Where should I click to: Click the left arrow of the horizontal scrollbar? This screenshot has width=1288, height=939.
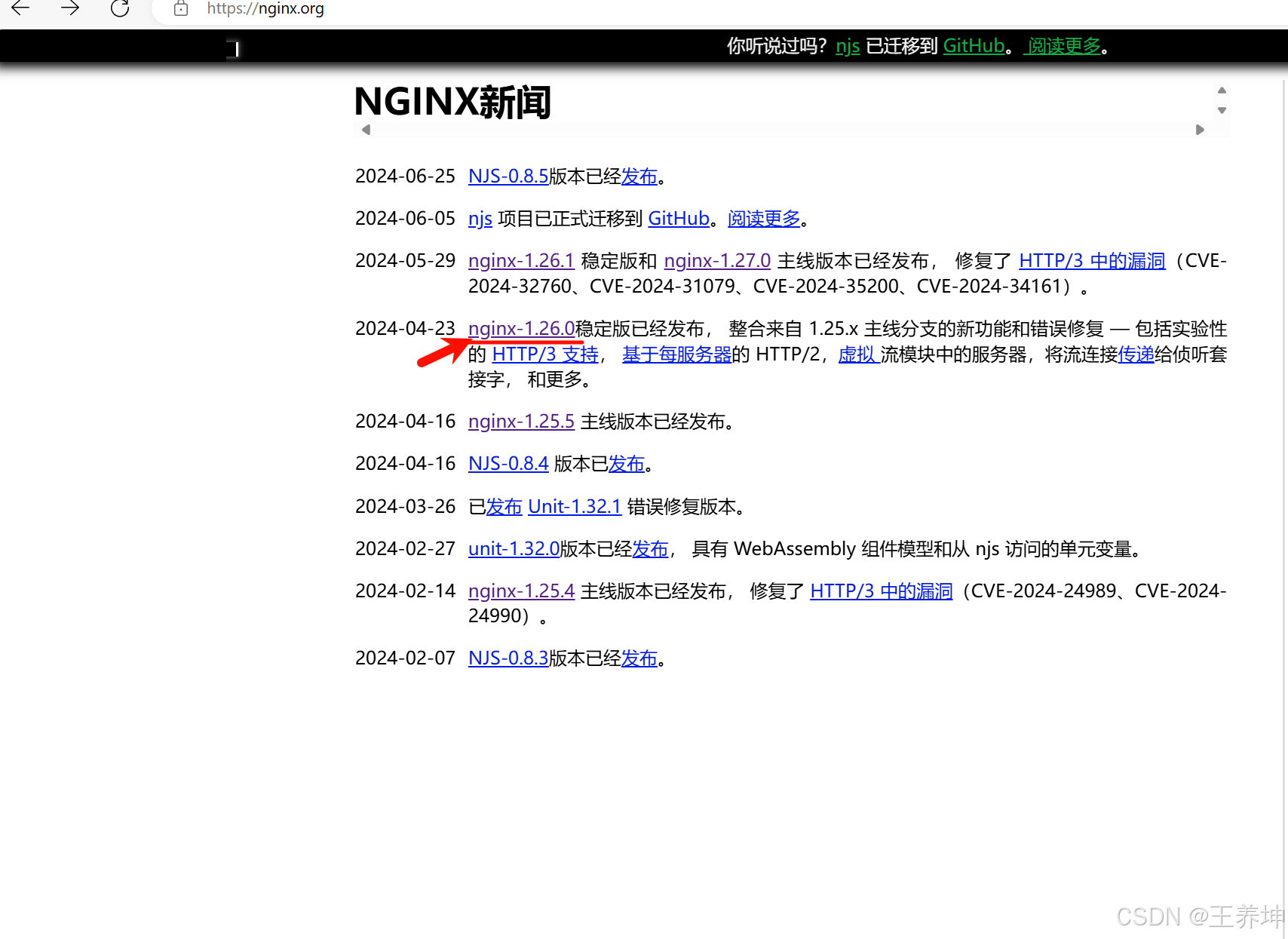tap(366, 130)
